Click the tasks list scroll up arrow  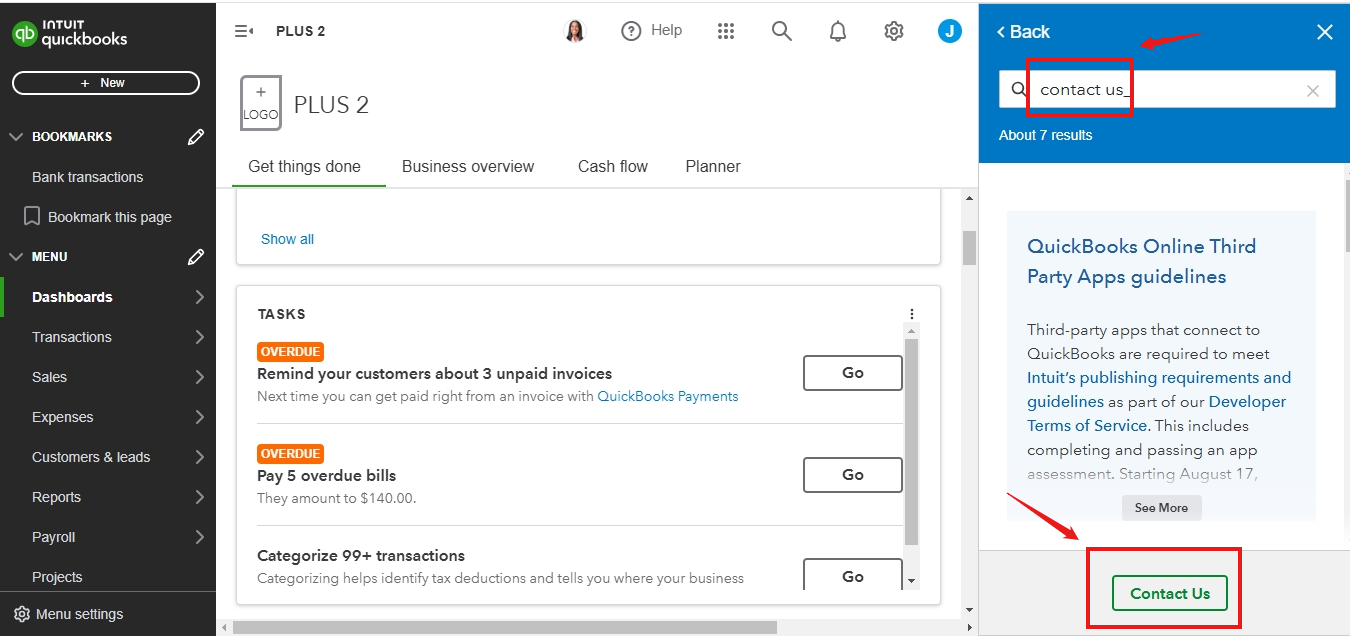click(911, 330)
